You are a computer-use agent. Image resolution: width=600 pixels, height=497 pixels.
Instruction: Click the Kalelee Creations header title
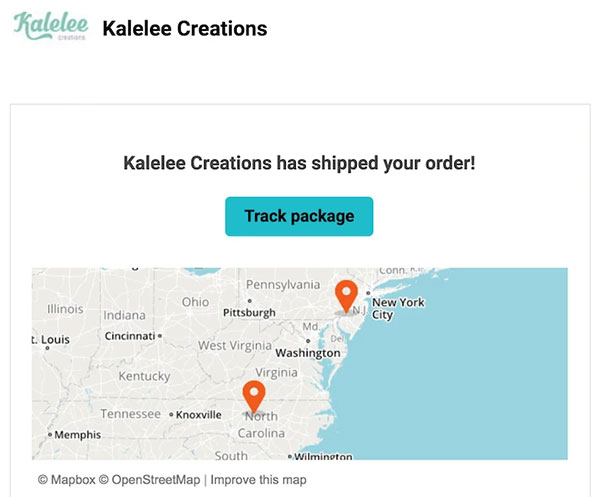tap(185, 29)
